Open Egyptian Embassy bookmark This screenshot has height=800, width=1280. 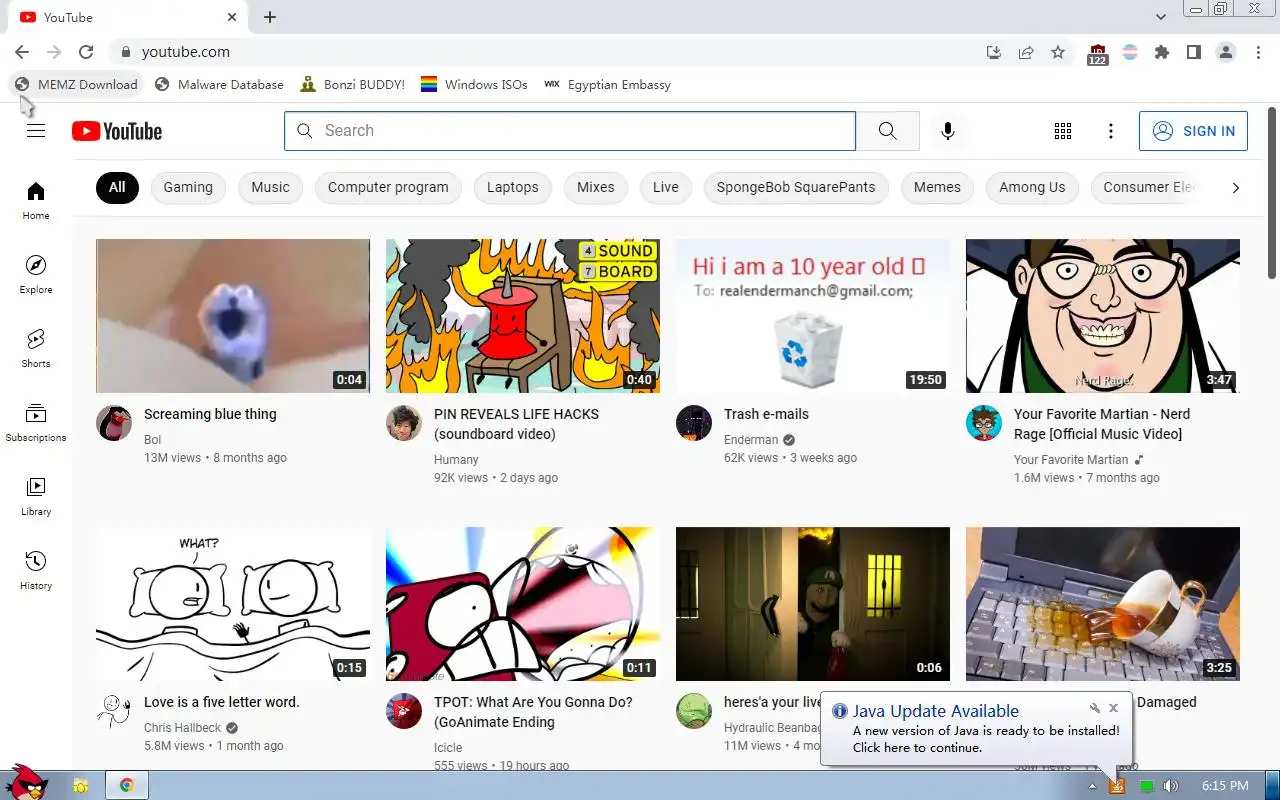pos(607,85)
